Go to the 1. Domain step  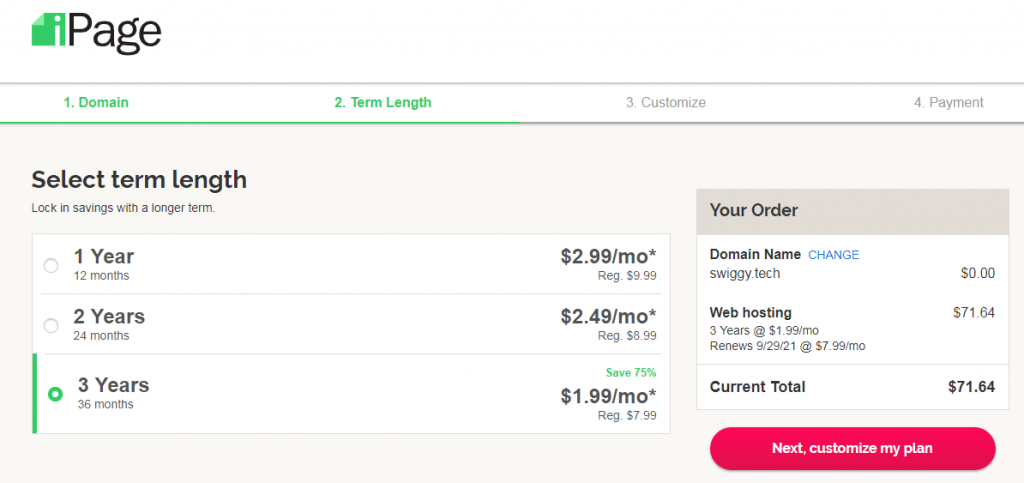click(x=96, y=102)
